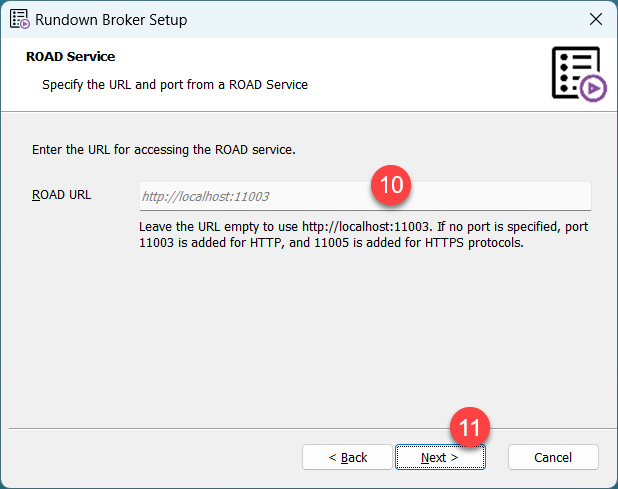This screenshot has width=618, height=489.
Task: Click the red step marker numbered 10
Action: [393, 185]
